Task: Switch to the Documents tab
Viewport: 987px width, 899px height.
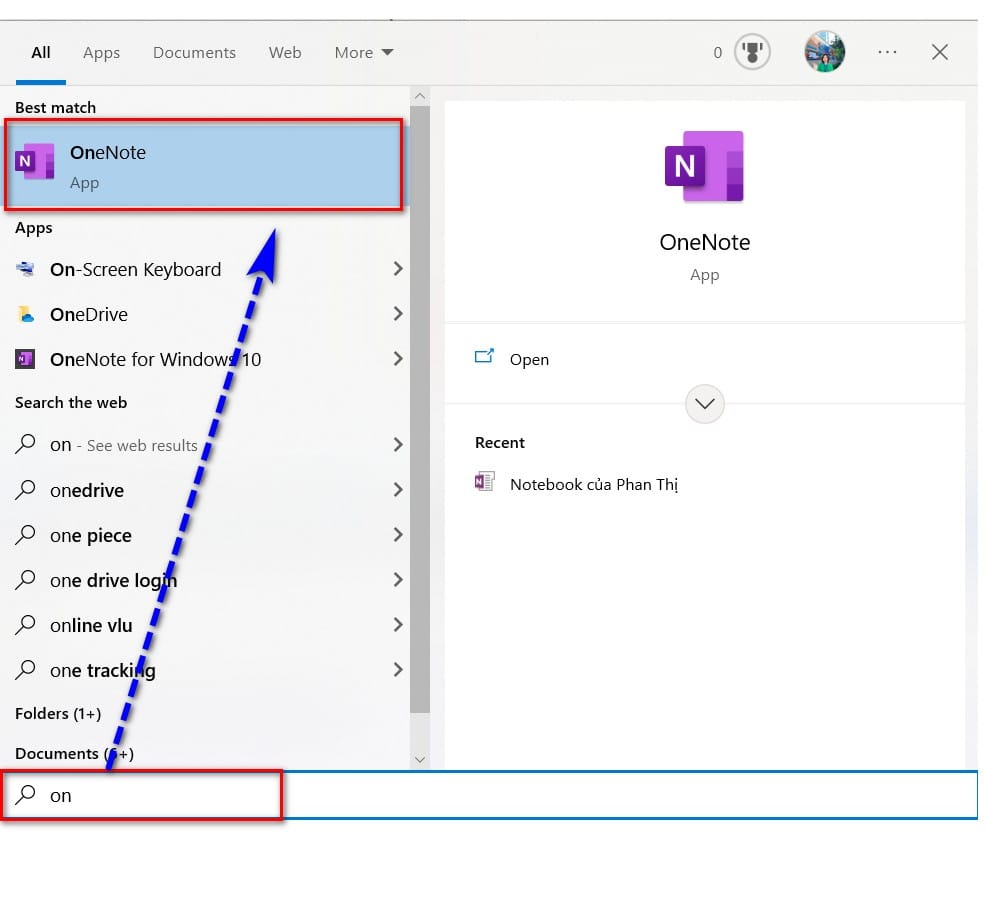Action: 194,52
